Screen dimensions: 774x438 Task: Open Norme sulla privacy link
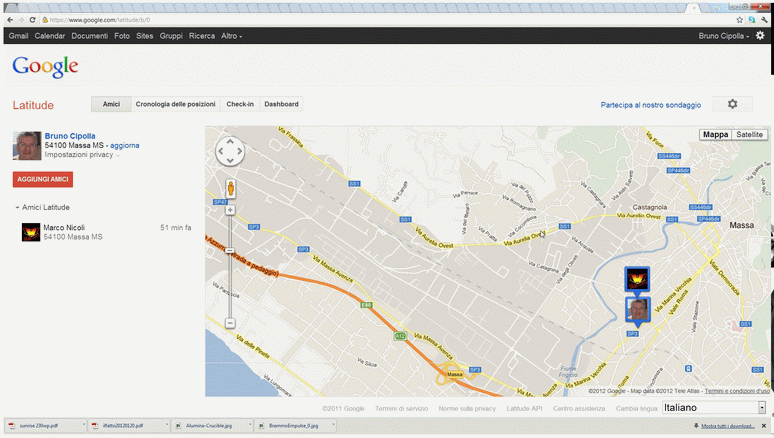pyautogui.click(x=467, y=408)
